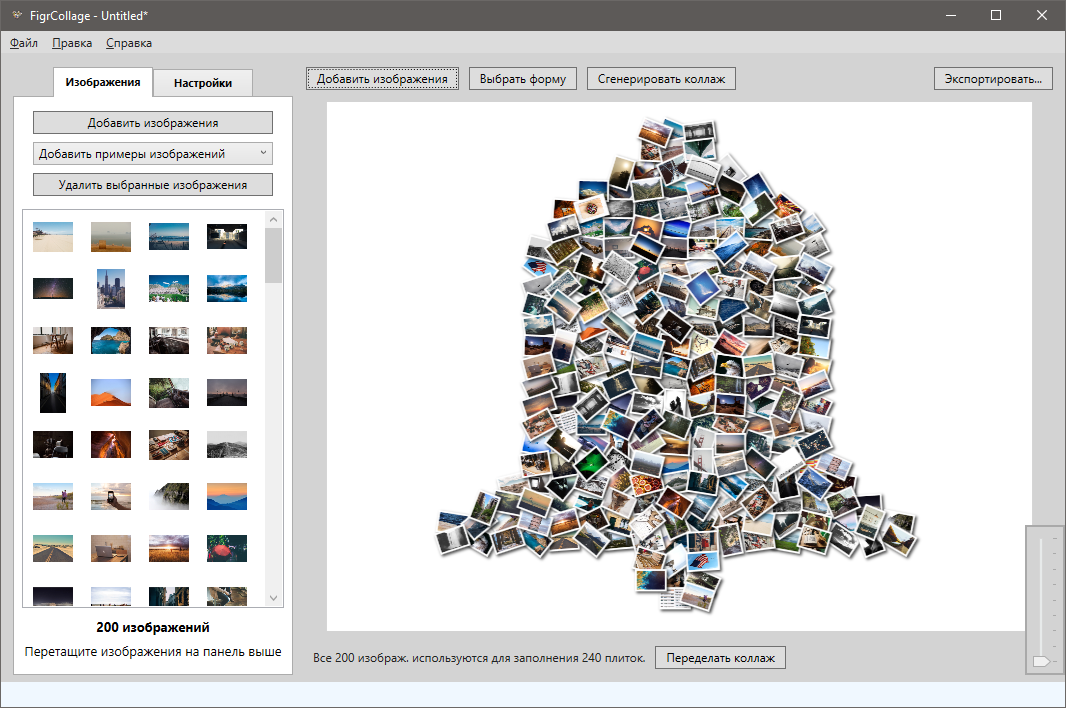Screen dimensions: 1066x708
Task: Select the skyscraper city portrait thumbnail
Action: click(x=110, y=288)
